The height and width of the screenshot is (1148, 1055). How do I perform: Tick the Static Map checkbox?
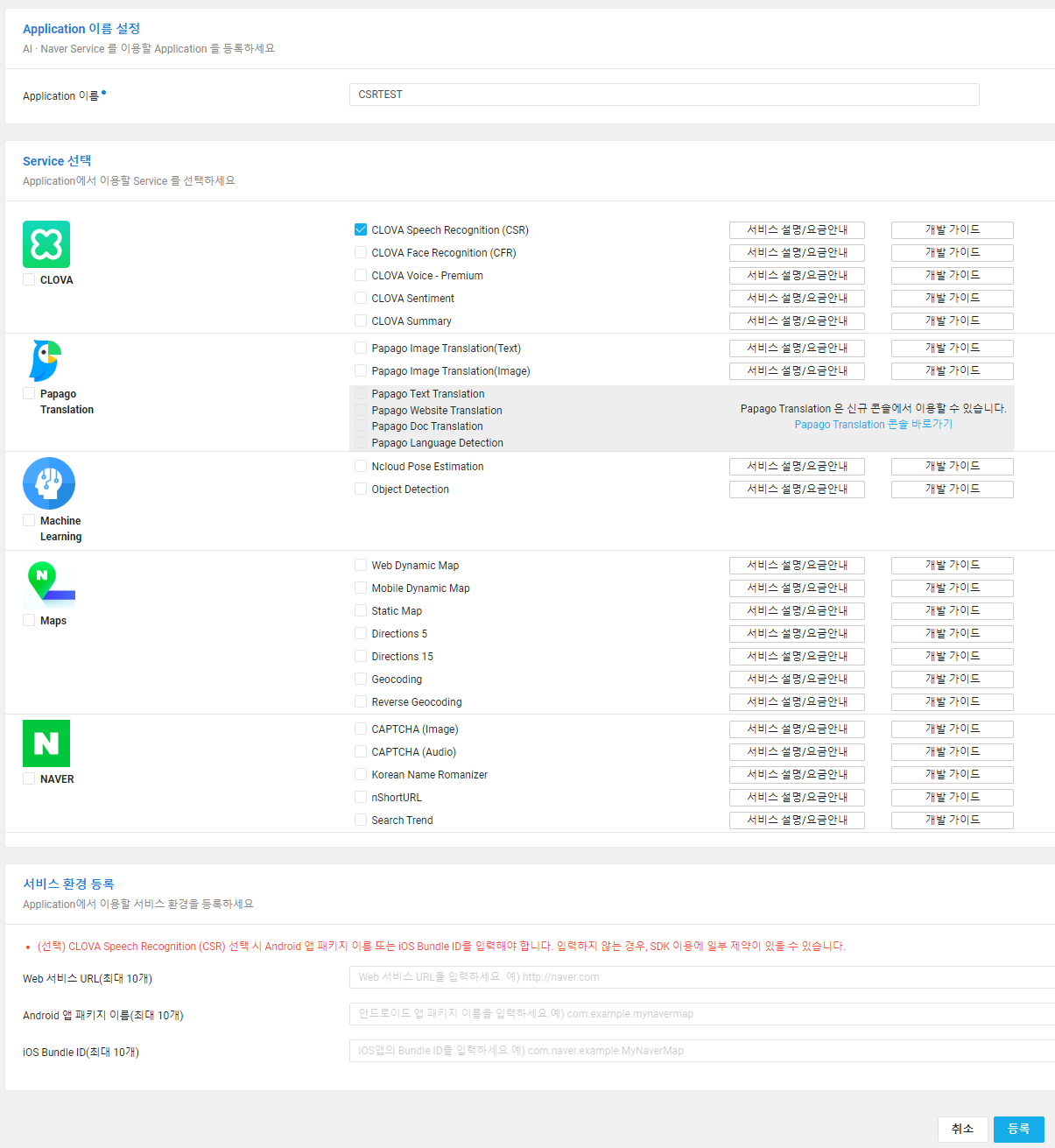(x=361, y=610)
